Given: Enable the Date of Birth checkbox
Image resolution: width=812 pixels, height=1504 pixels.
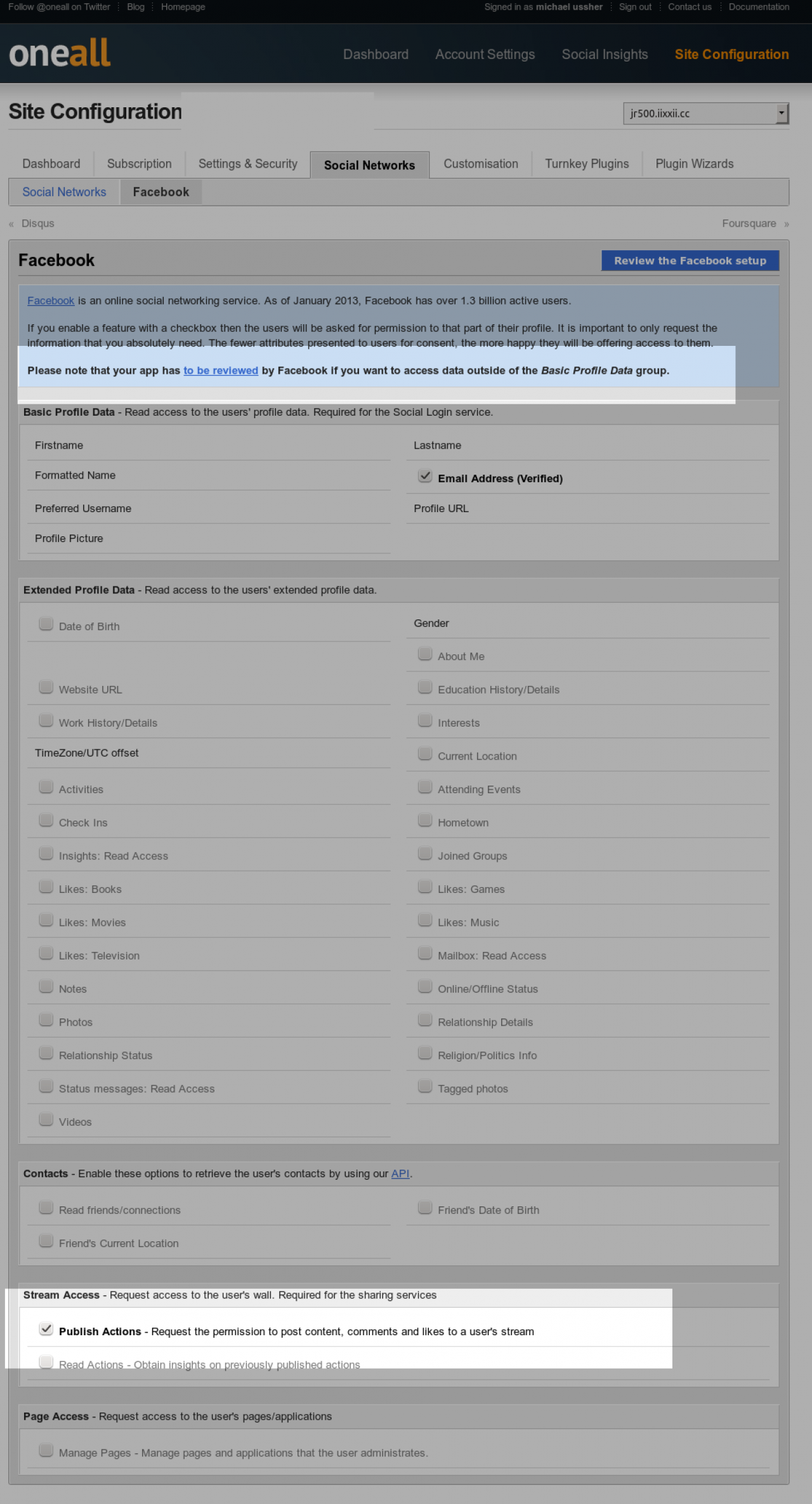Looking at the screenshot, I should (46, 624).
